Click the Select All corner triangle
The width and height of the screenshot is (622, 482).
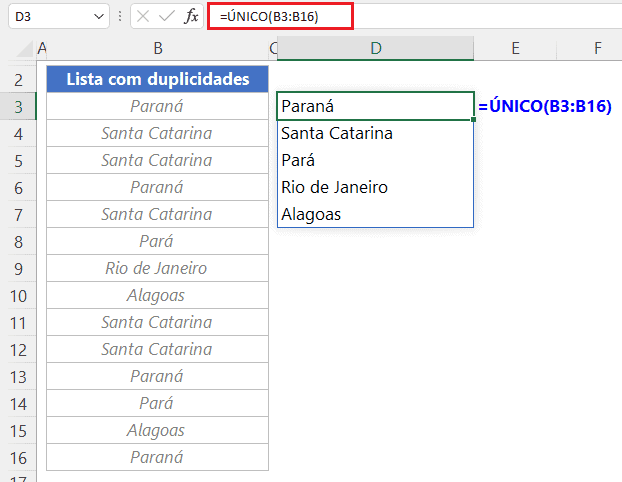click(18, 48)
